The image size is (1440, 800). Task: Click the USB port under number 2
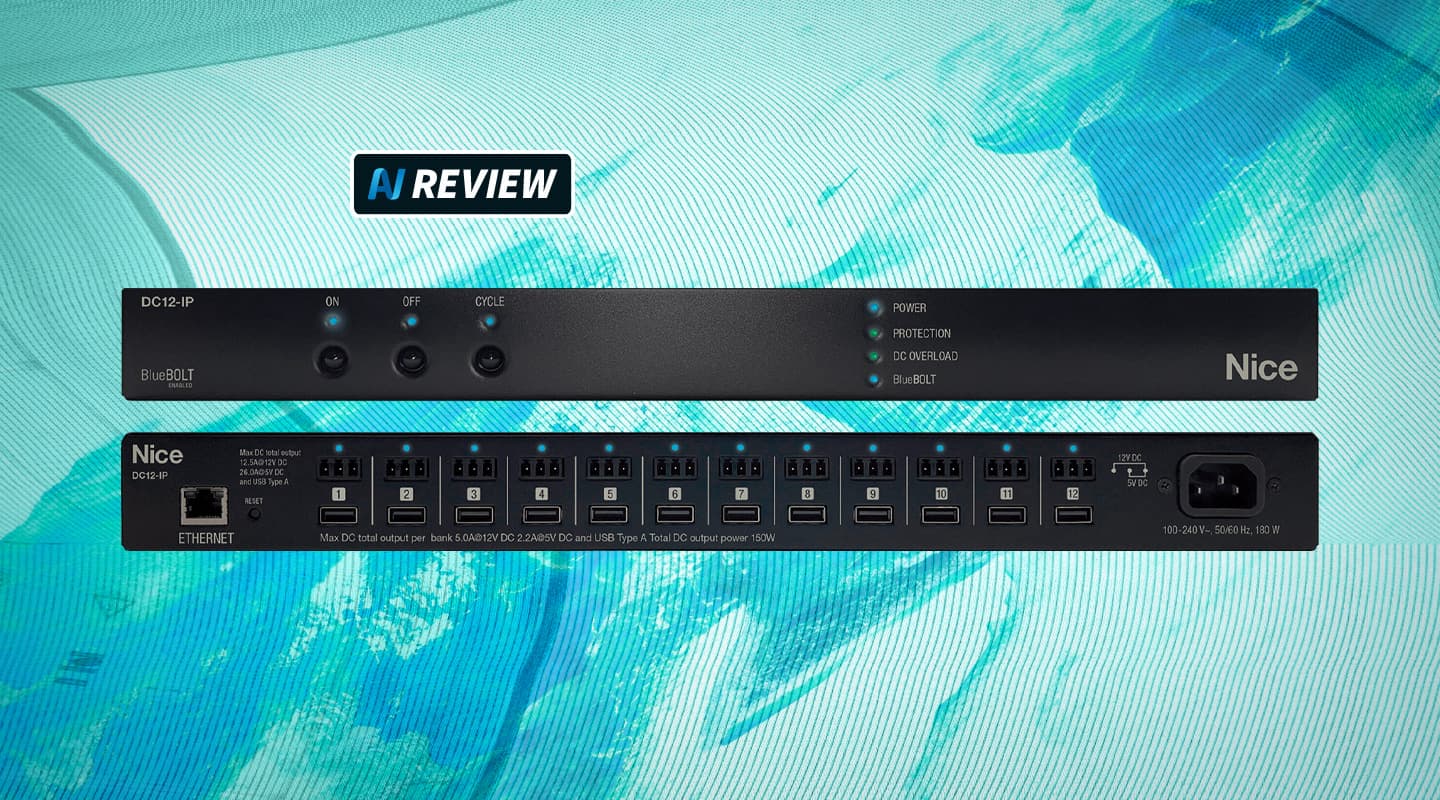click(x=406, y=515)
